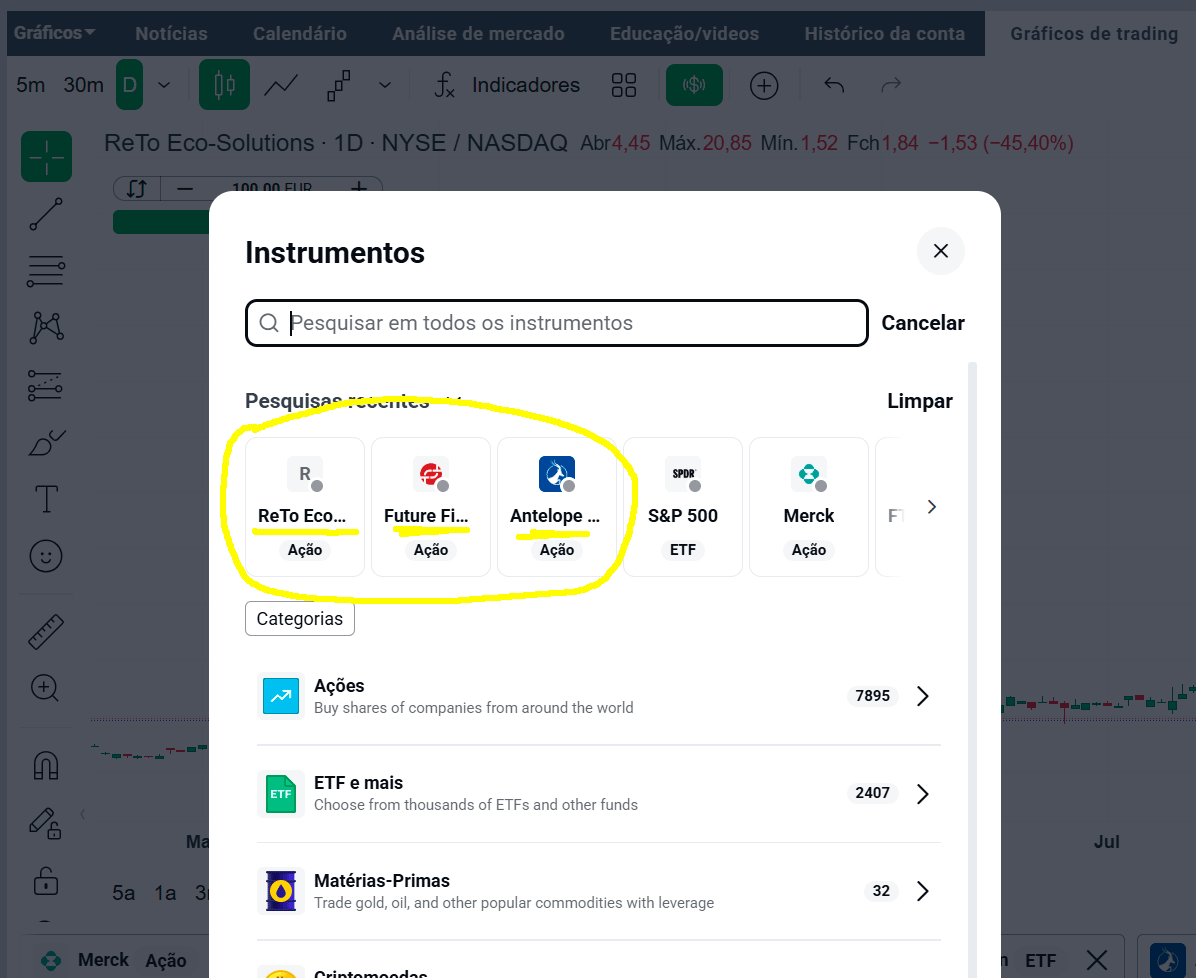Select the step line chart style
The width and height of the screenshot is (1196, 978).
point(339,85)
